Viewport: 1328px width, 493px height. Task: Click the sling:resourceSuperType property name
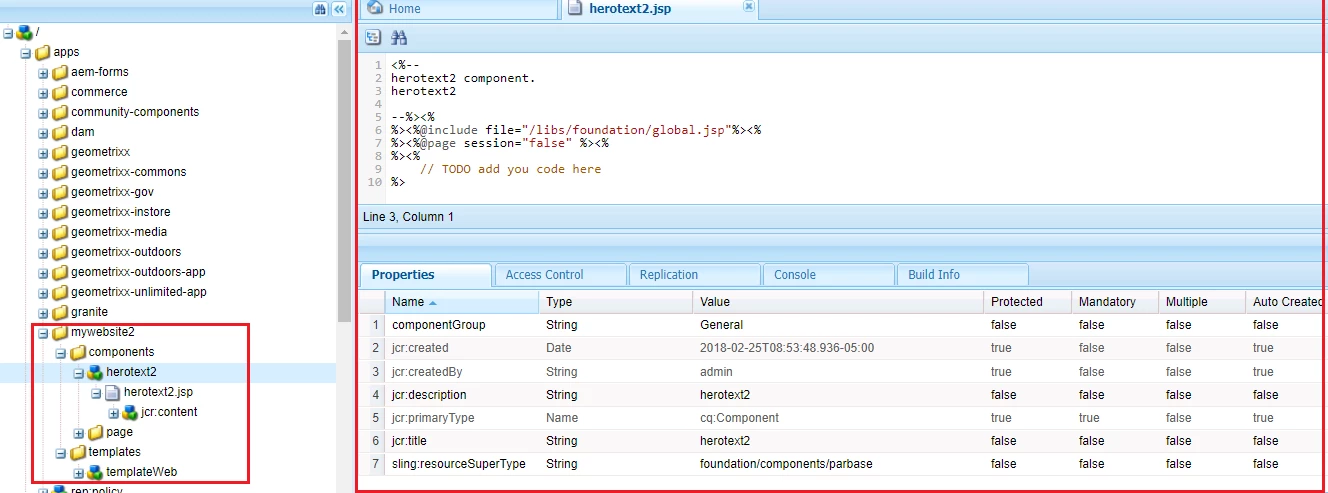[458, 464]
